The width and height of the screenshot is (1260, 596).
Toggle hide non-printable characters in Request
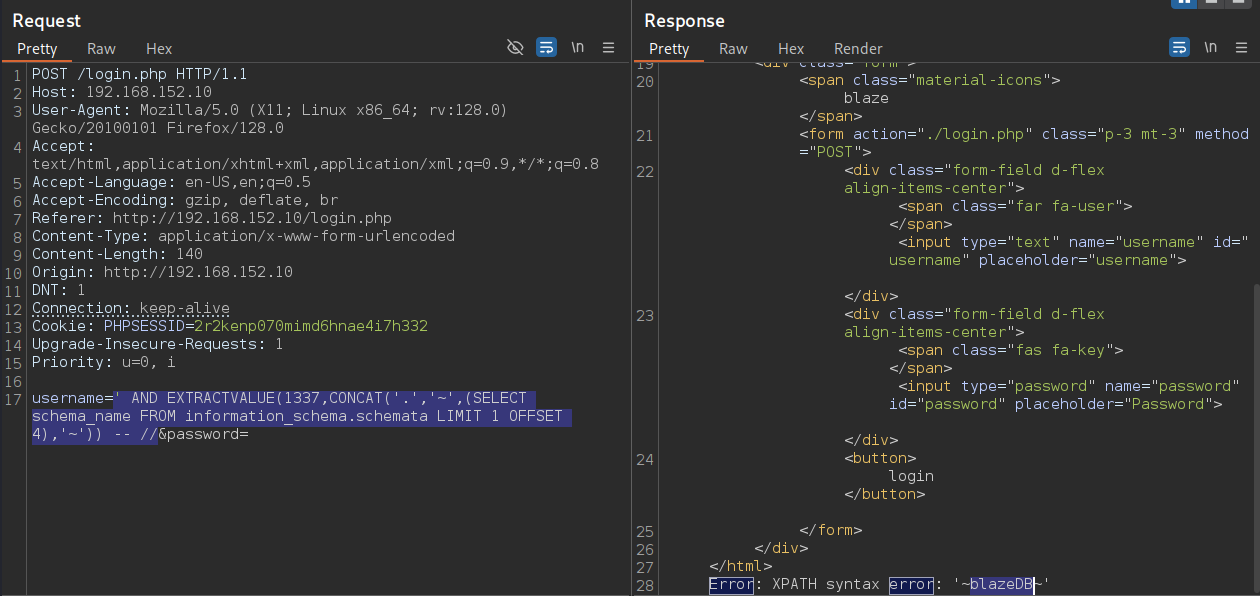(x=515, y=47)
